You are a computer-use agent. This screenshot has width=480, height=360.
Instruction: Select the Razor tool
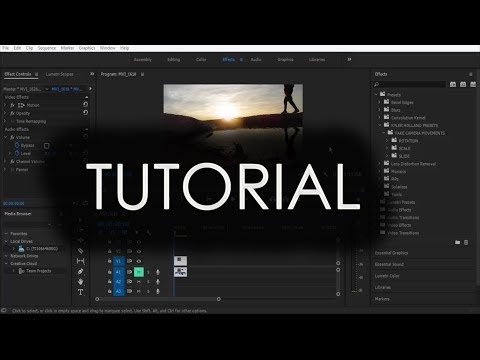80,251
